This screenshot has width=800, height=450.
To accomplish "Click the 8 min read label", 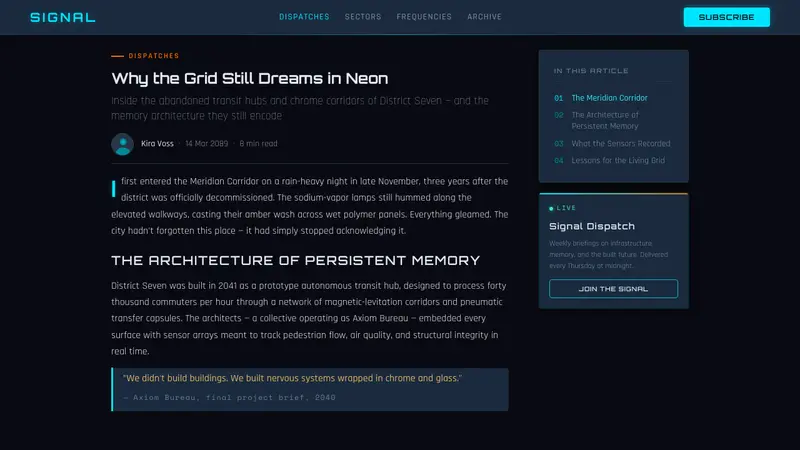I will 258,144.
